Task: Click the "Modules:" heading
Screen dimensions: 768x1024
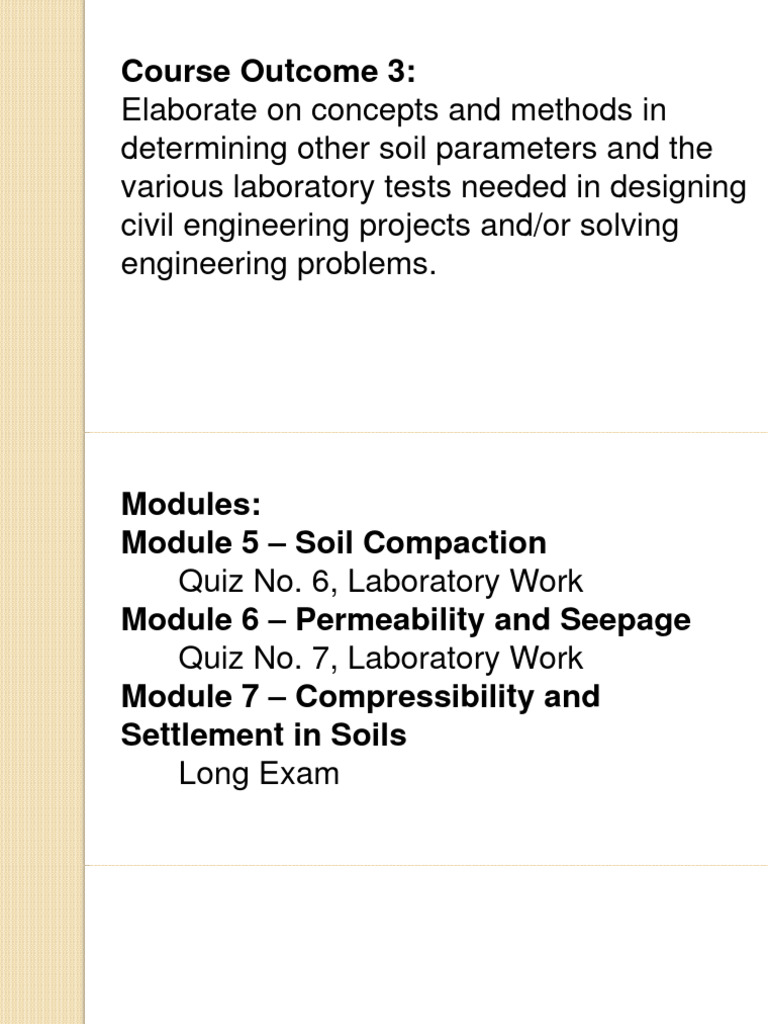Action: coord(190,505)
